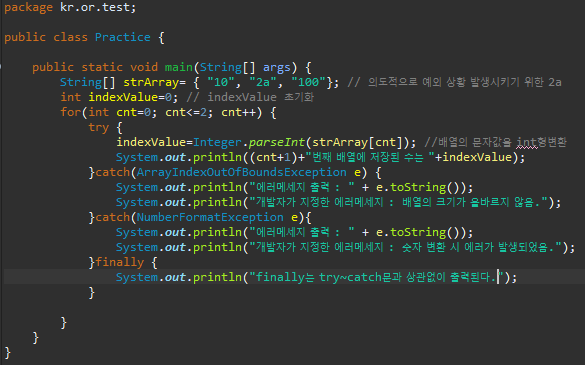Click the "번째 배열에 저장된 수는" string
585x365 pixels.
coord(369,157)
